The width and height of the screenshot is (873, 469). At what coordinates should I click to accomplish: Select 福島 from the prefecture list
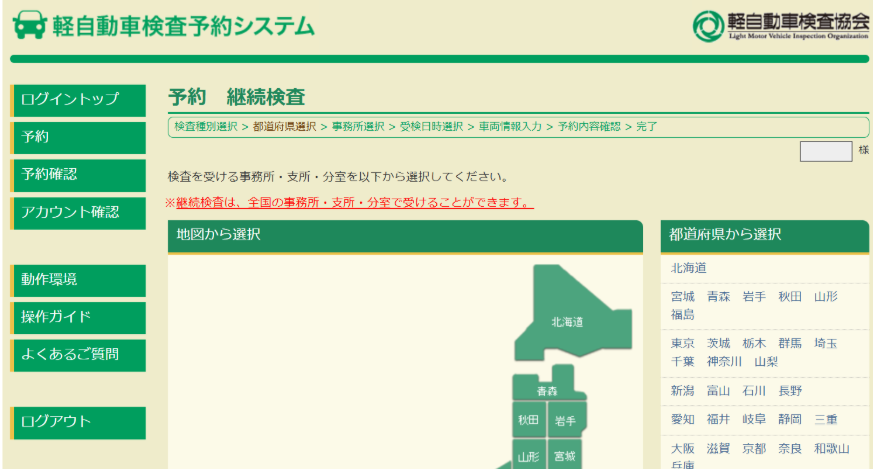[x=683, y=315]
